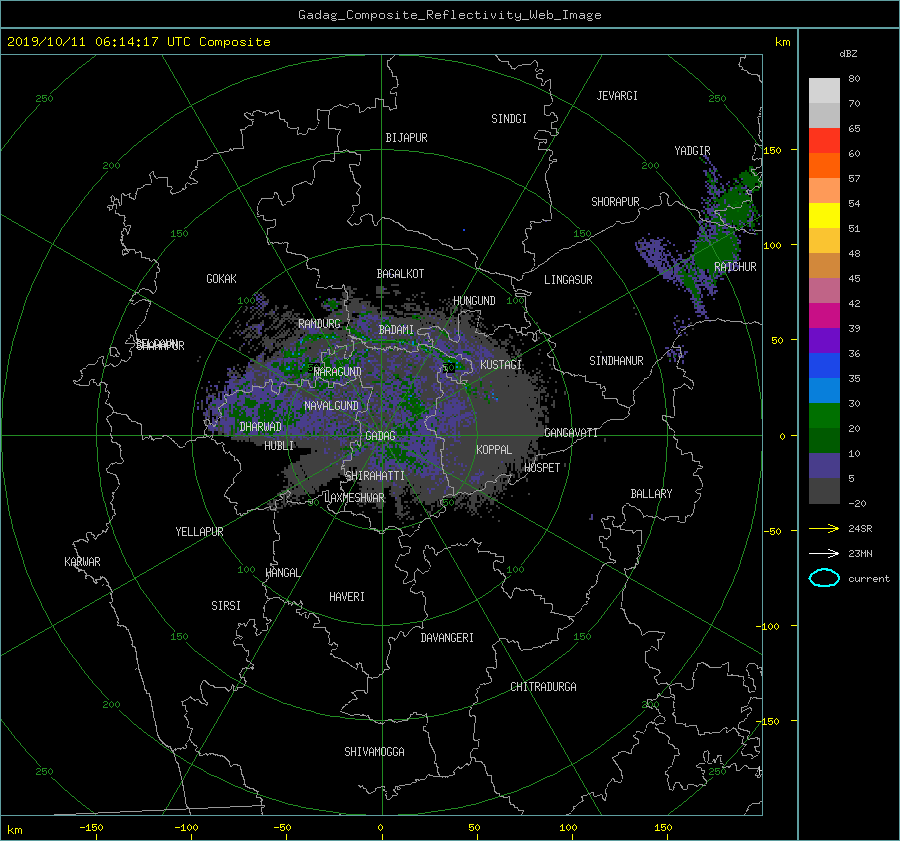Click the KOPPAL city label
Viewport: 900px width, 841px height.
(494, 449)
